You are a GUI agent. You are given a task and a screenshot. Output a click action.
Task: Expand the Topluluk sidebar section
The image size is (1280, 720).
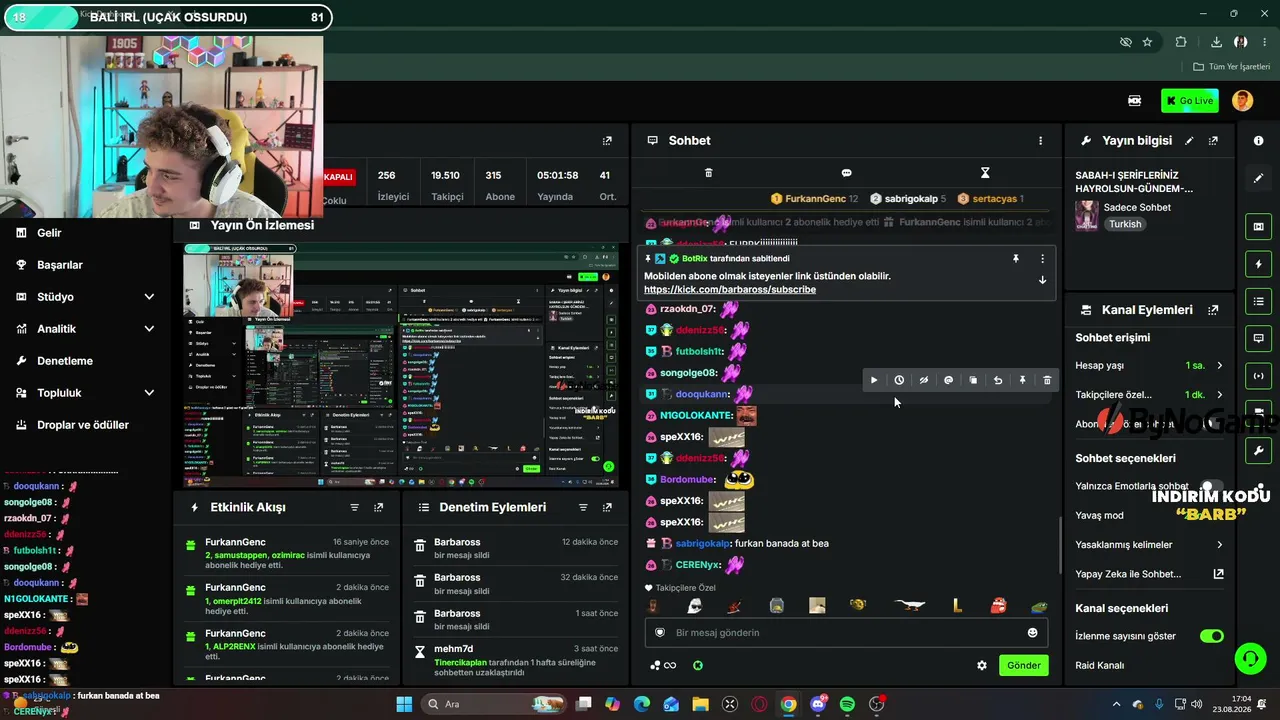point(149,393)
